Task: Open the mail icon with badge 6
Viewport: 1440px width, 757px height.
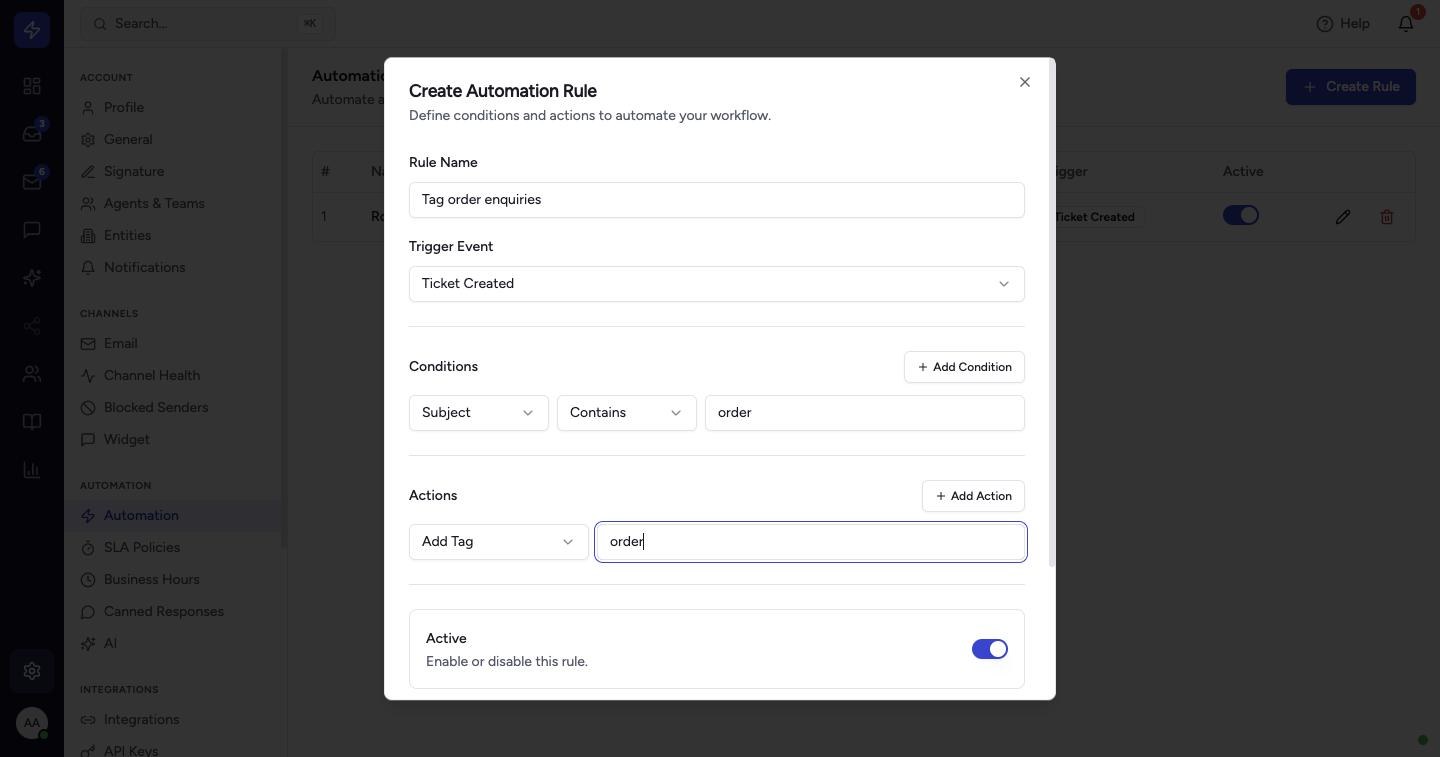Action: click(x=32, y=182)
